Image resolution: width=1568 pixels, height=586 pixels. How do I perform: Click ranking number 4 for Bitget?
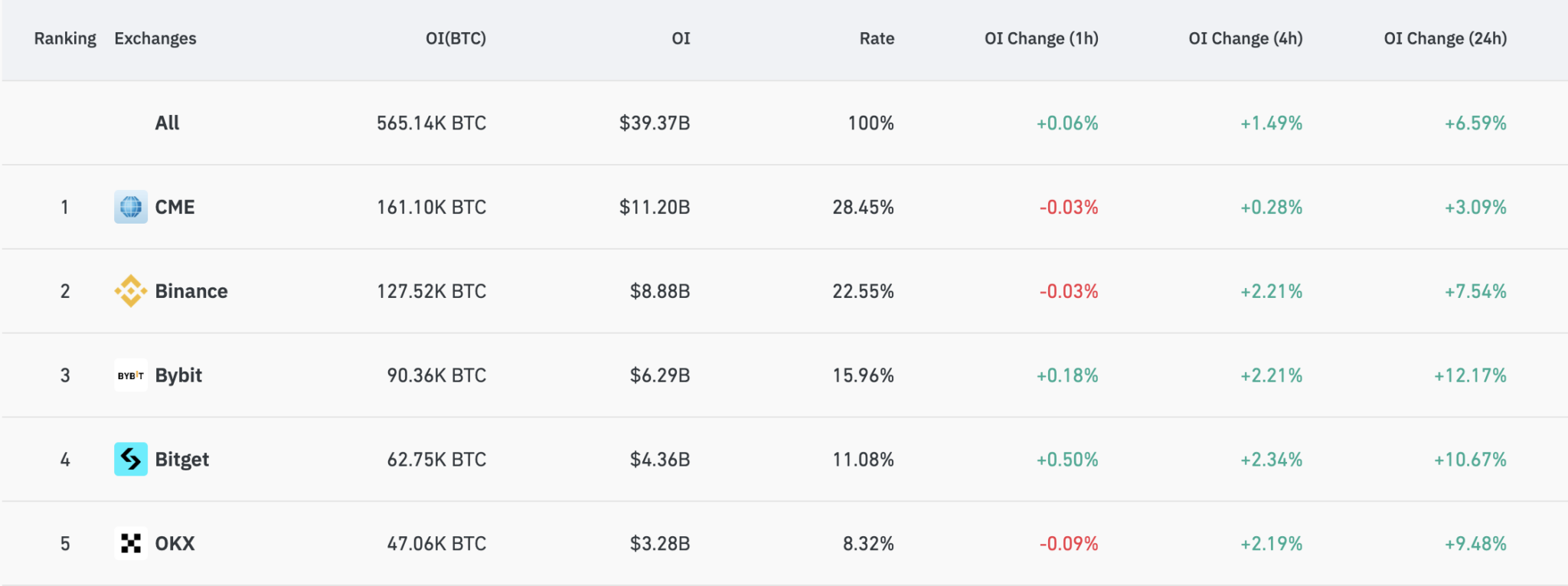[x=65, y=460]
